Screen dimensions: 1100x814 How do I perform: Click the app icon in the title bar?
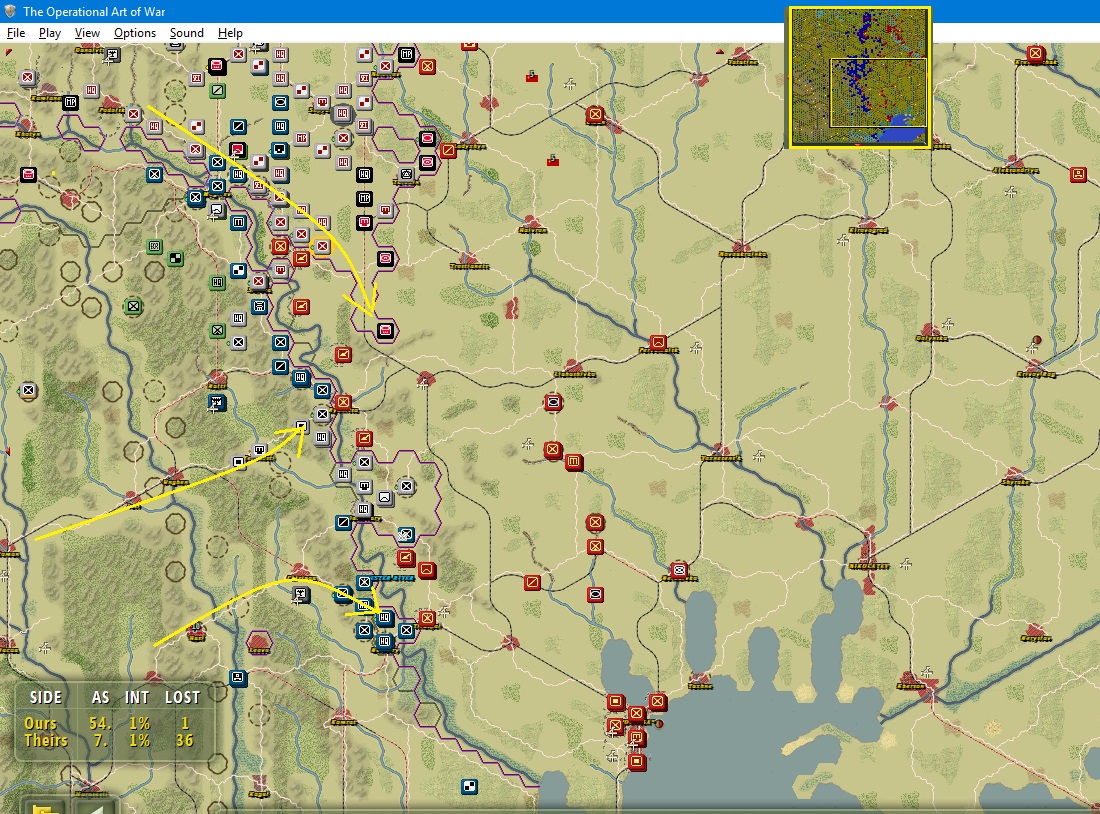[x=11, y=11]
